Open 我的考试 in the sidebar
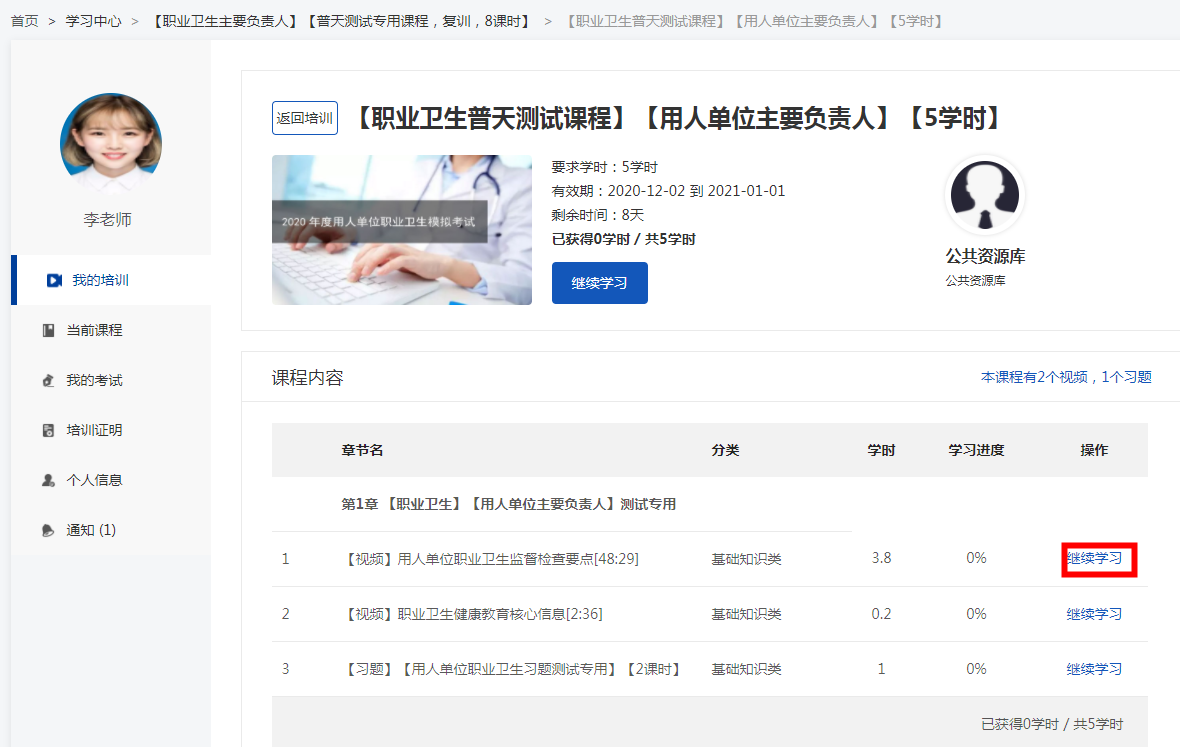The image size is (1180, 747). pyautogui.click(x=94, y=380)
